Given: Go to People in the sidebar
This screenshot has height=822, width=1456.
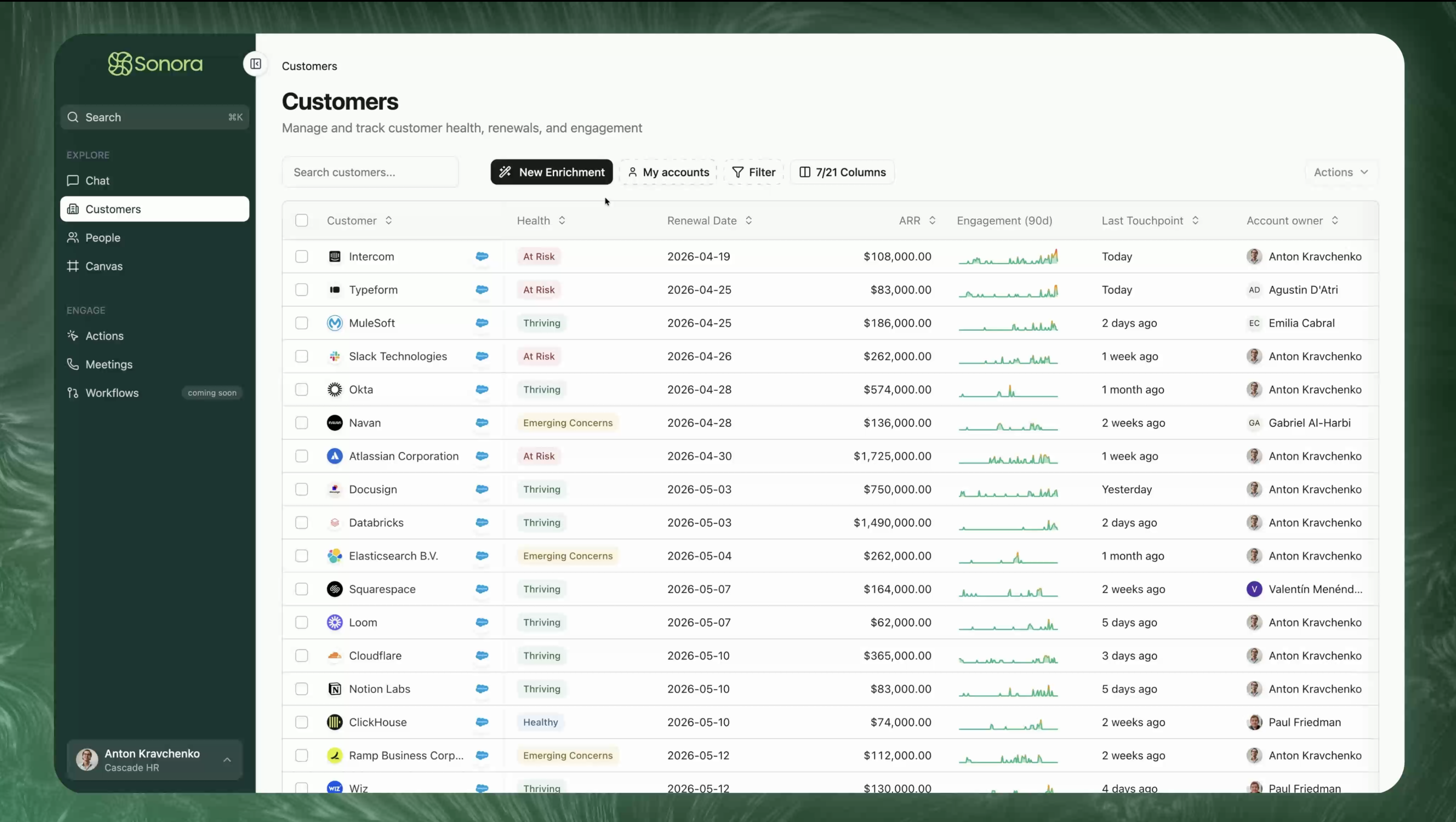Looking at the screenshot, I should (102, 238).
